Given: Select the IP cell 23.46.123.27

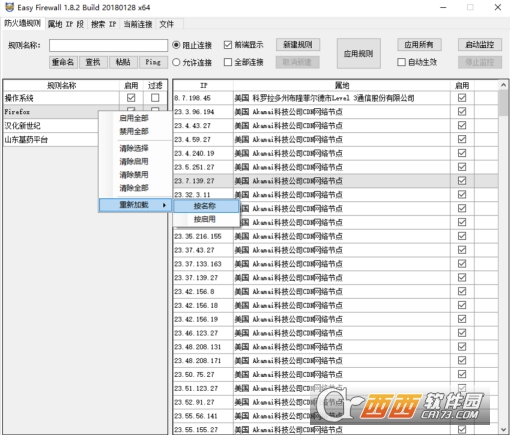Looking at the screenshot, I should click(x=203, y=333).
